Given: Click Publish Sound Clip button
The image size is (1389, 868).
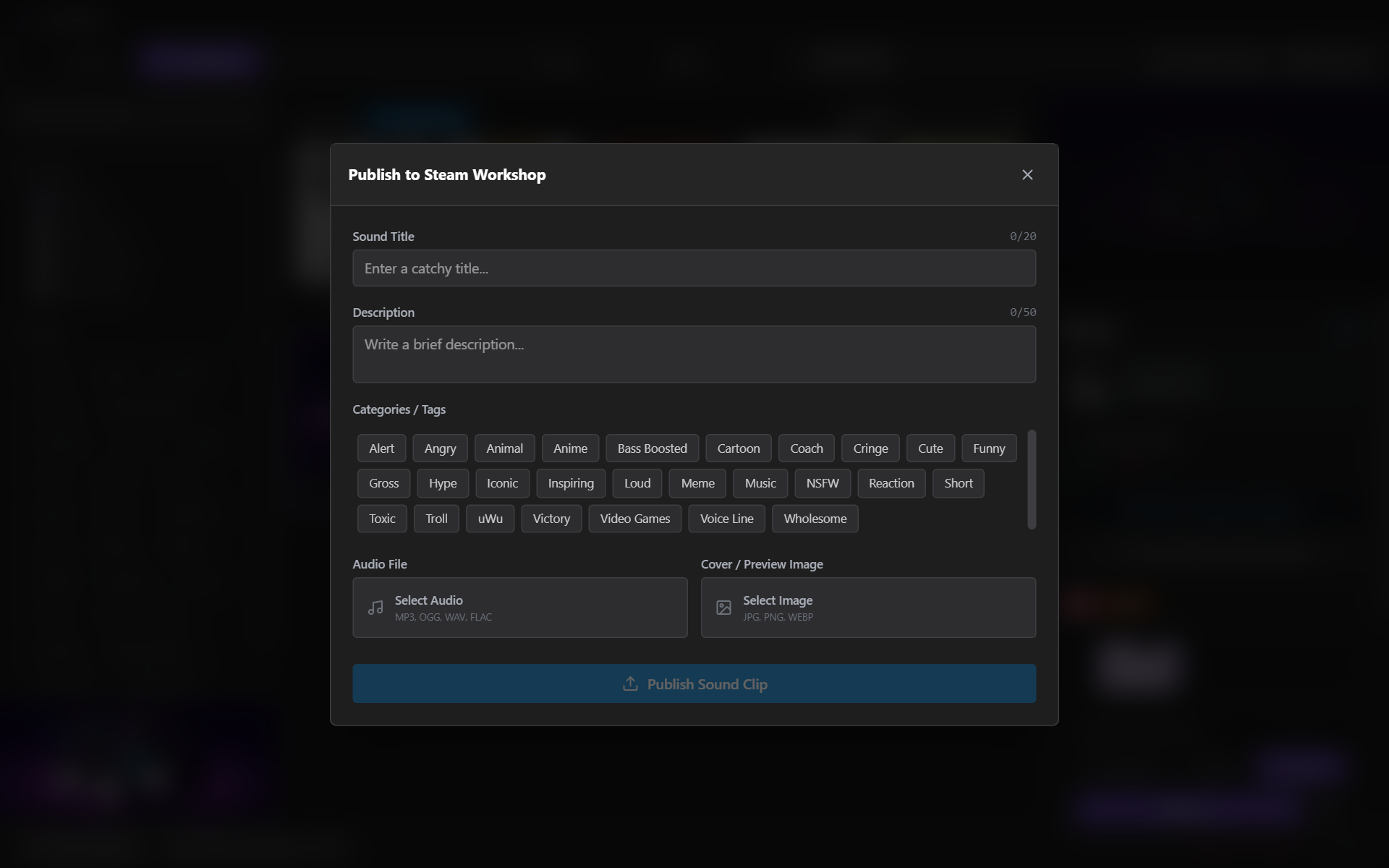Looking at the screenshot, I should (694, 684).
